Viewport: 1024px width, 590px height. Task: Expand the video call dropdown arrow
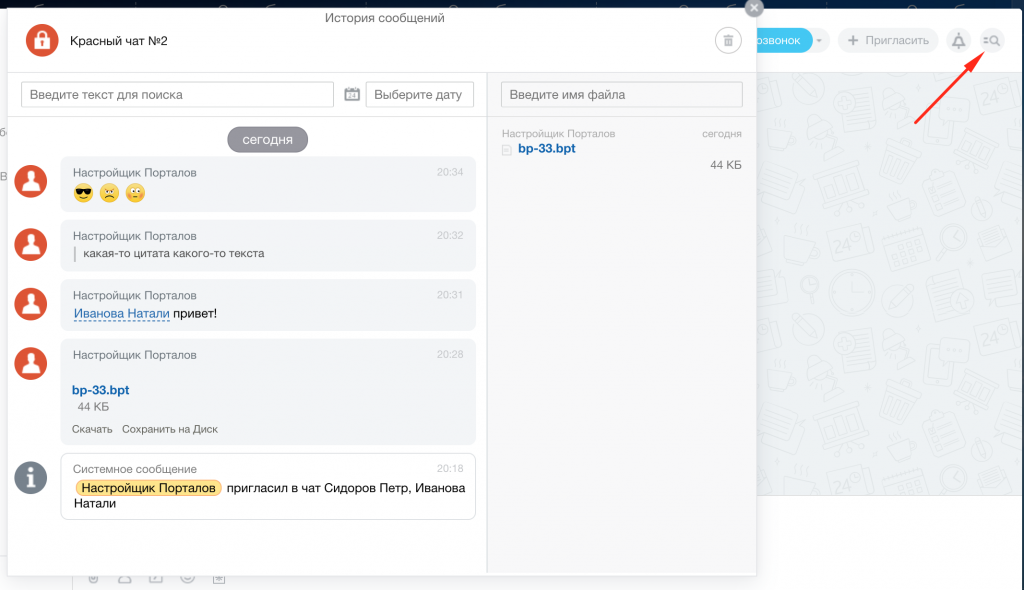[x=820, y=41]
